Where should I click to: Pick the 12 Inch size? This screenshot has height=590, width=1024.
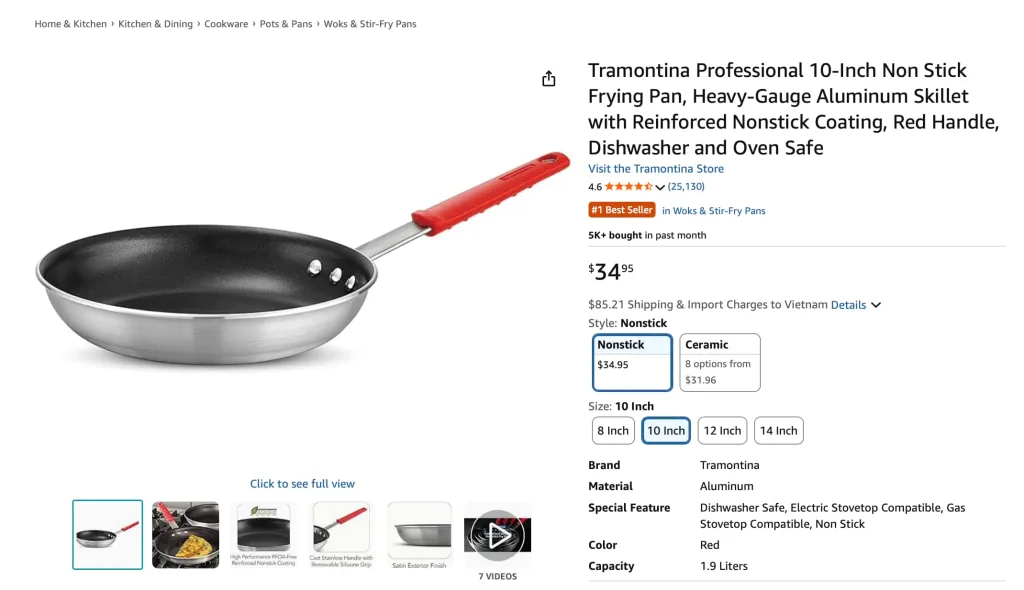pyautogui.click(x=722, y=431)
